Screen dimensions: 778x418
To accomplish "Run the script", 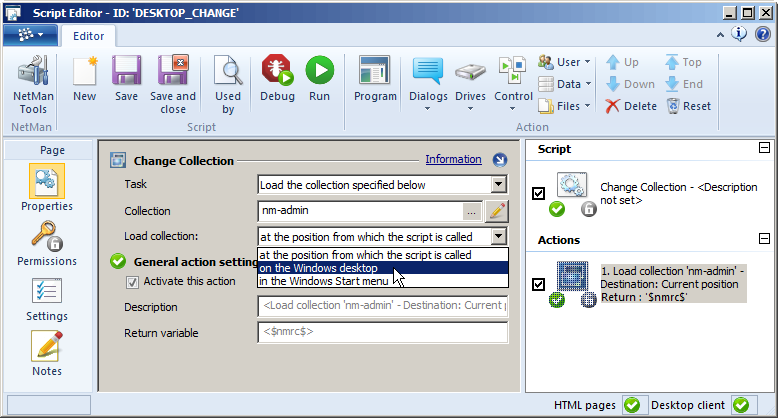I will coord(320,79).
